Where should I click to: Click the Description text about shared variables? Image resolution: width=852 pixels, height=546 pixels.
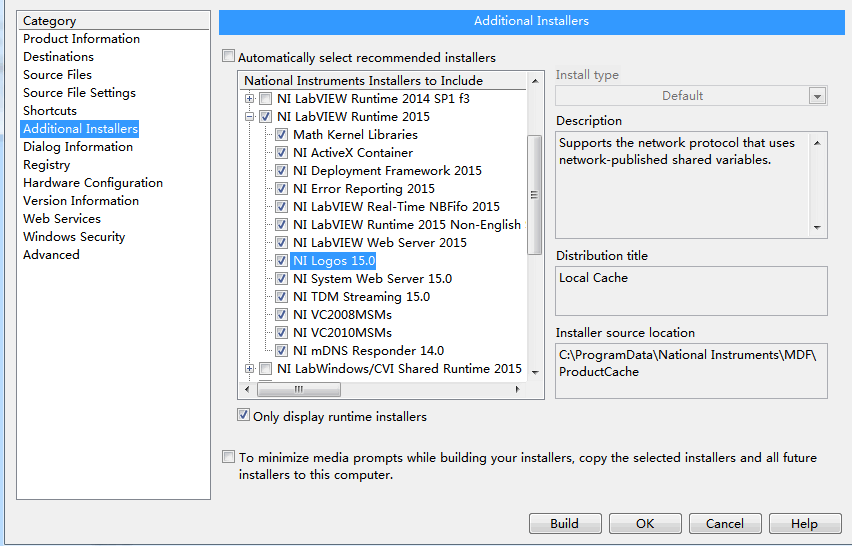(676, 151)
